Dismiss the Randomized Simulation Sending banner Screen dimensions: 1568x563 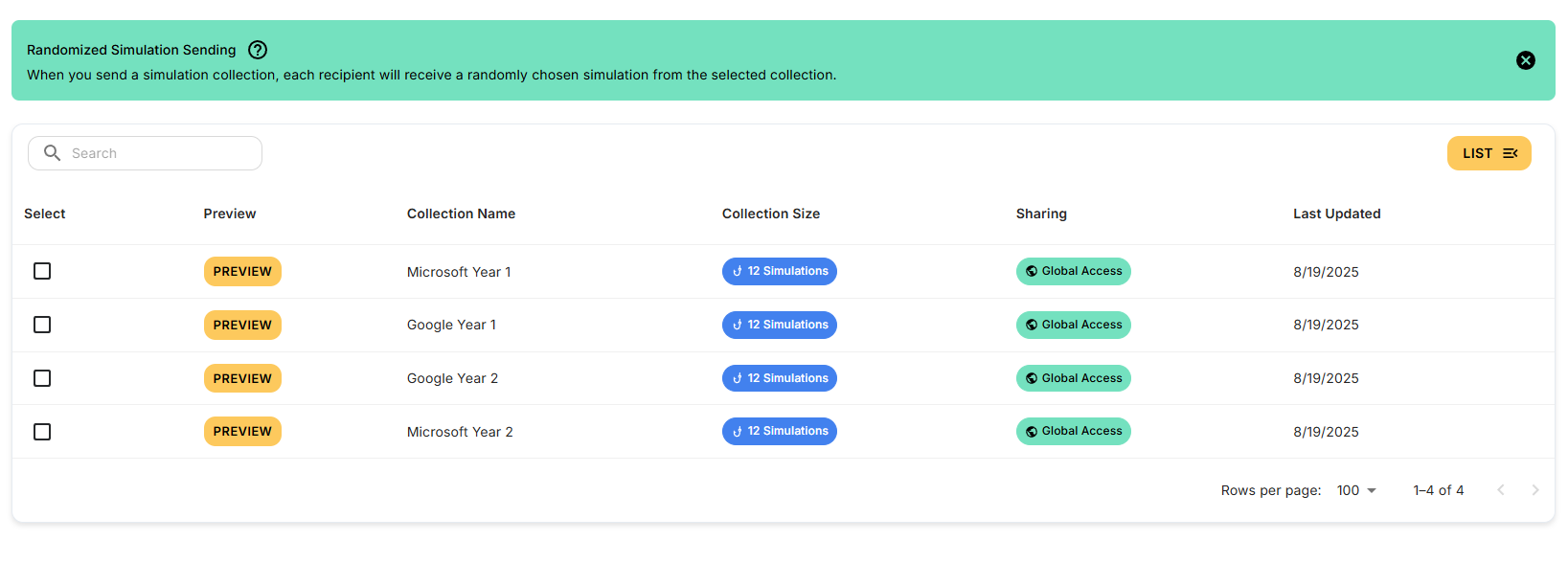click(x=1526, y=60)
